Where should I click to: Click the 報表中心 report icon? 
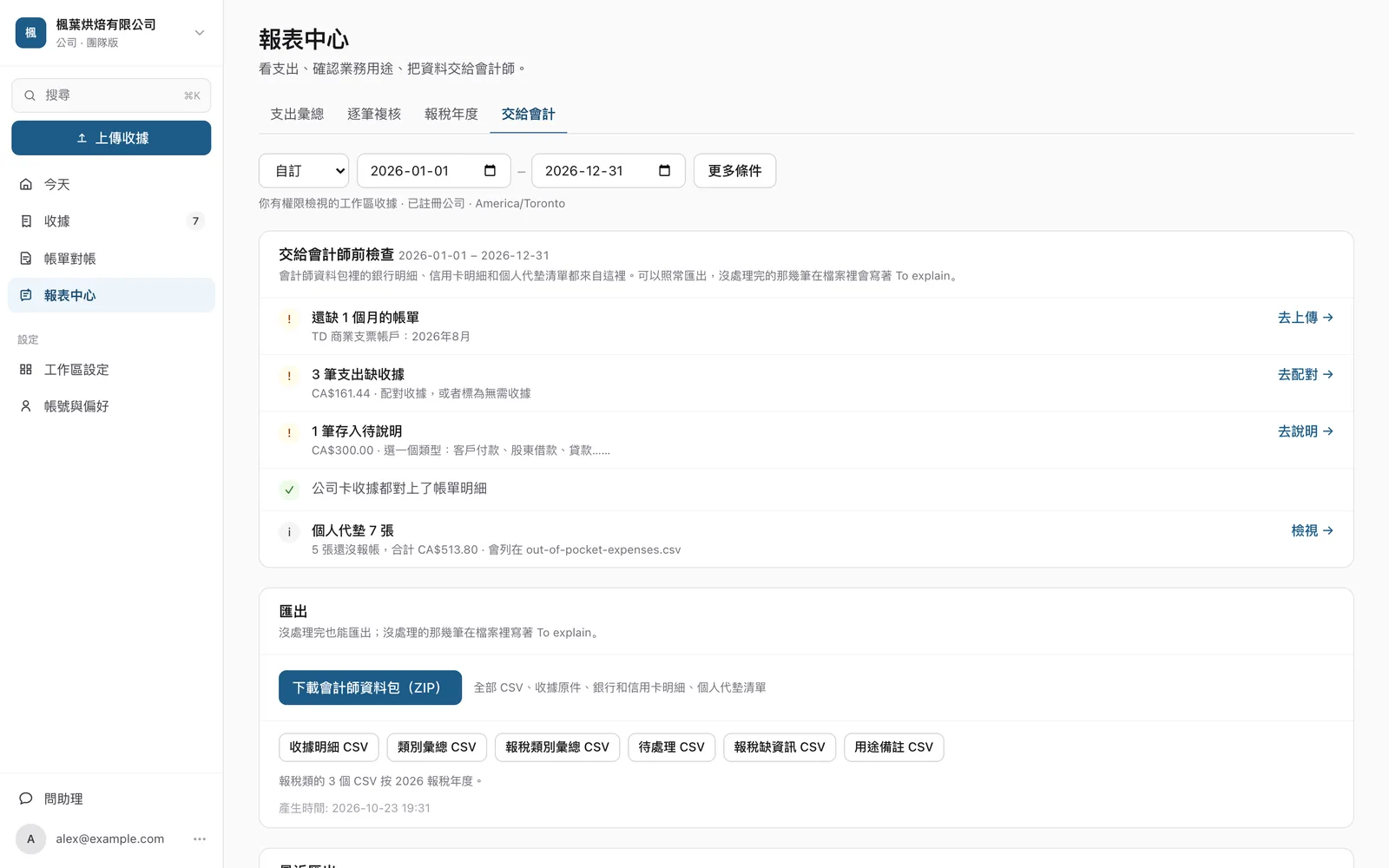click(26, 295)
